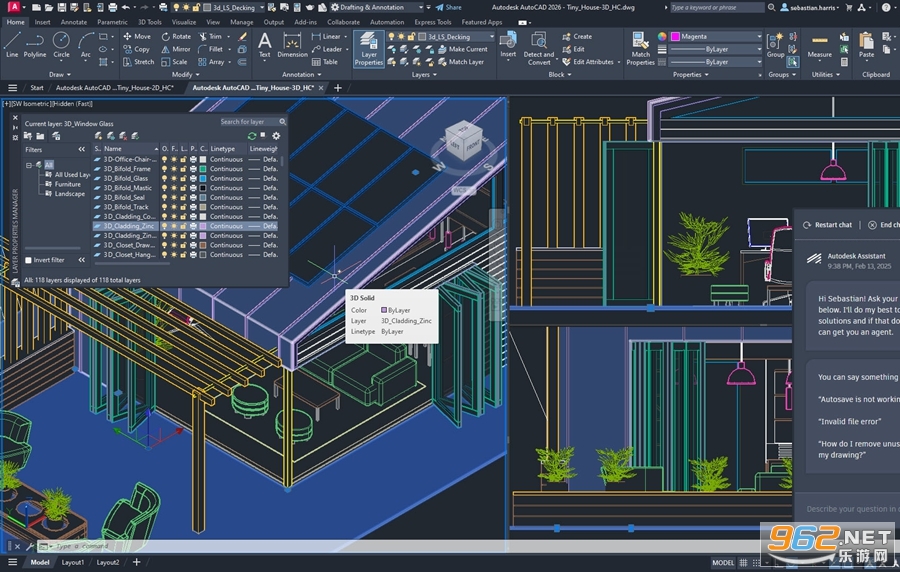Toggle On bulb for 3D_Bifold_Track layer
900x572 pixels.
pyautogui.click(x=164, y=207)
